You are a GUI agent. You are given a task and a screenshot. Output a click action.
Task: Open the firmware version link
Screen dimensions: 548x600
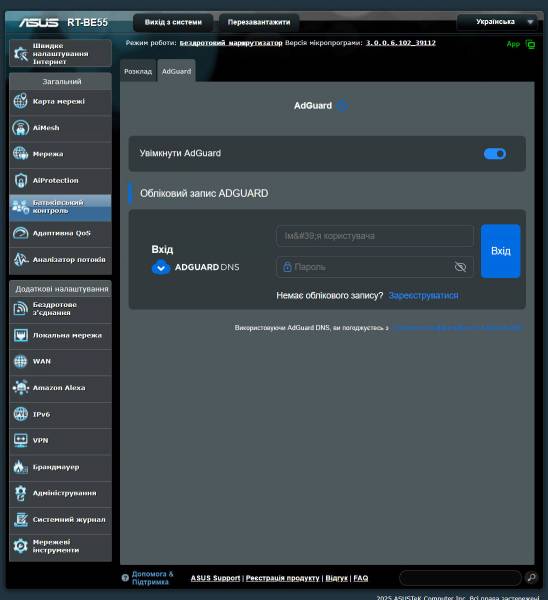[x=401, y=43]
